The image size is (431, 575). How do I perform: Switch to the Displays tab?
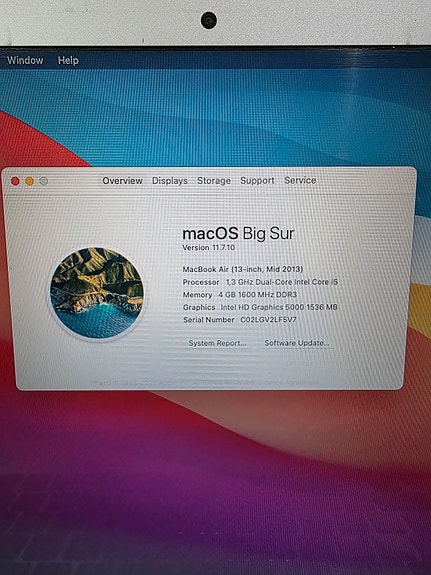170,180
